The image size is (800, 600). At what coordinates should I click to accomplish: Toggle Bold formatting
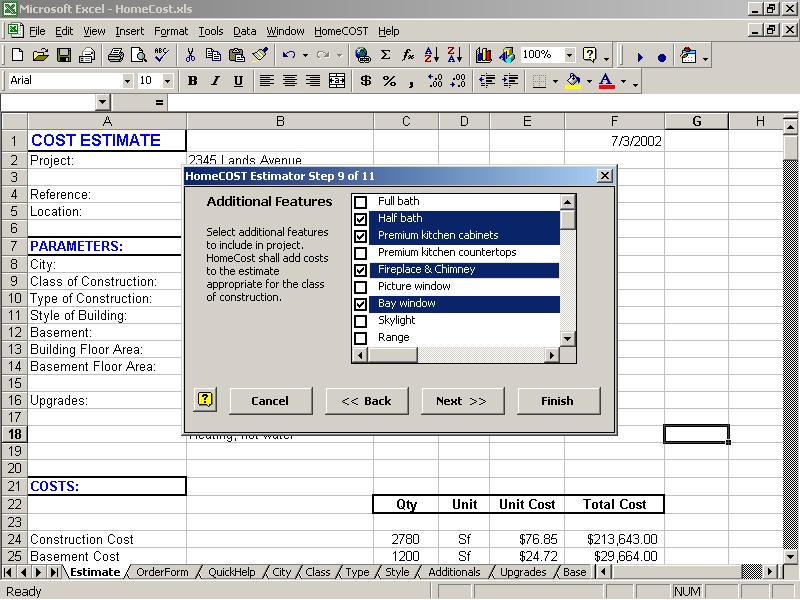pos(192,81)
